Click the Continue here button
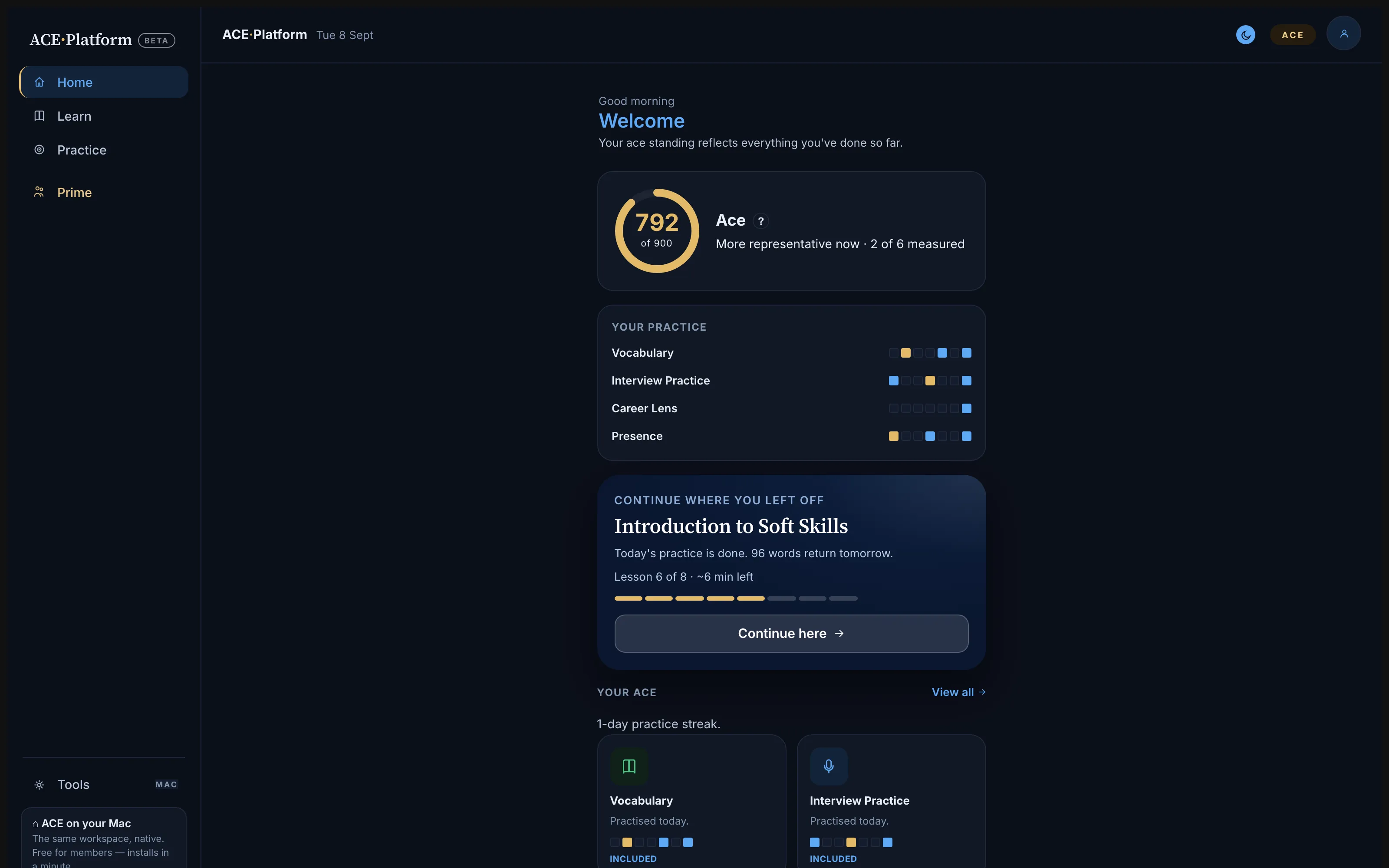The image size is (1389, 868). coord(791,633)
